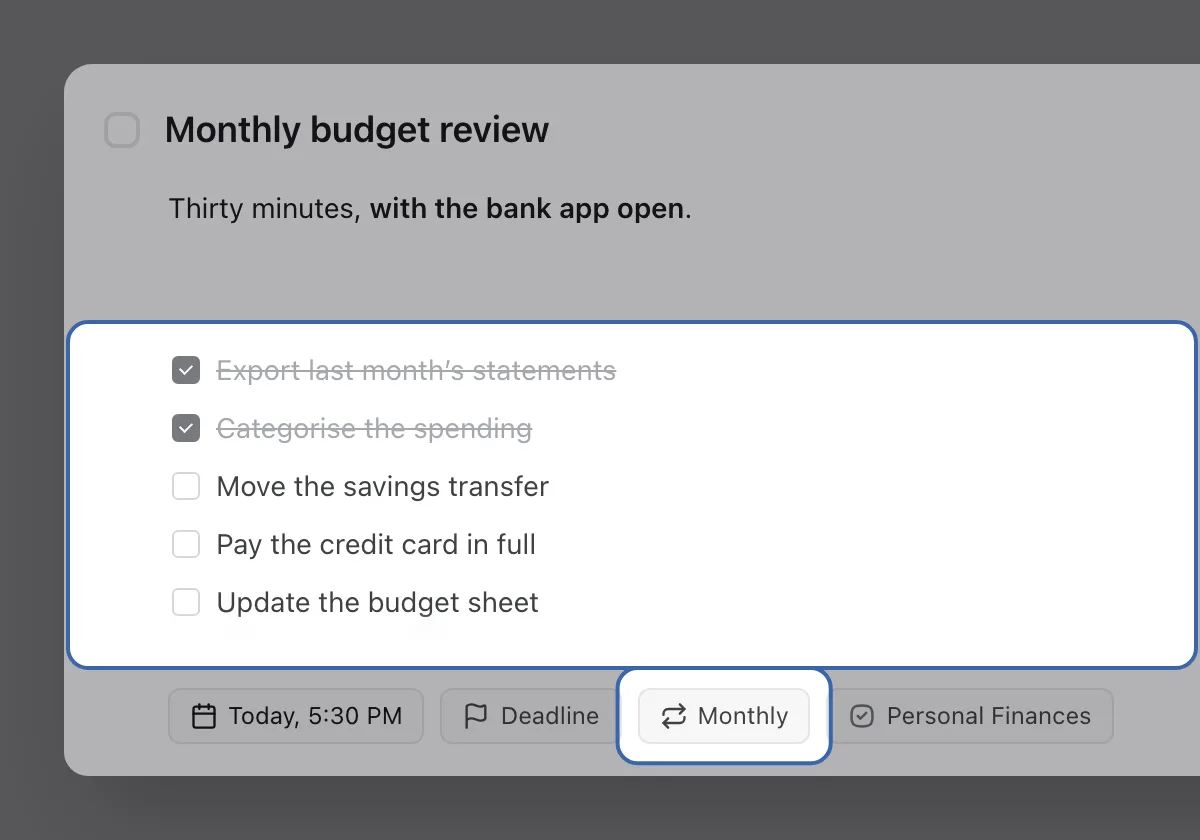Image resolution: width=1200 pixels, height=840 pixels.
Task: Open the Monthly repeat setting
Action: click(724, 716)
